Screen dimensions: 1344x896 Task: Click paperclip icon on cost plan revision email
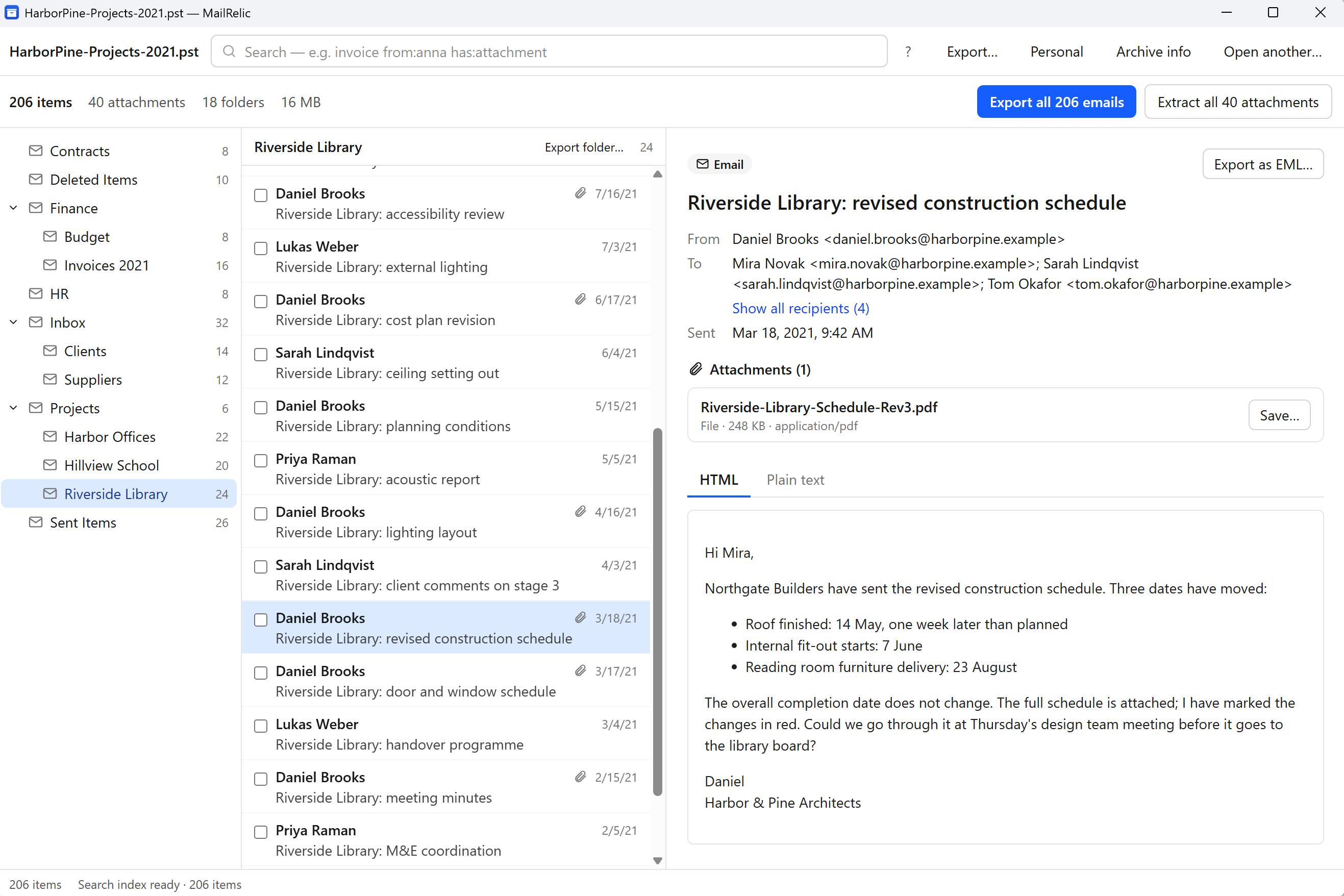click(581, 300)
